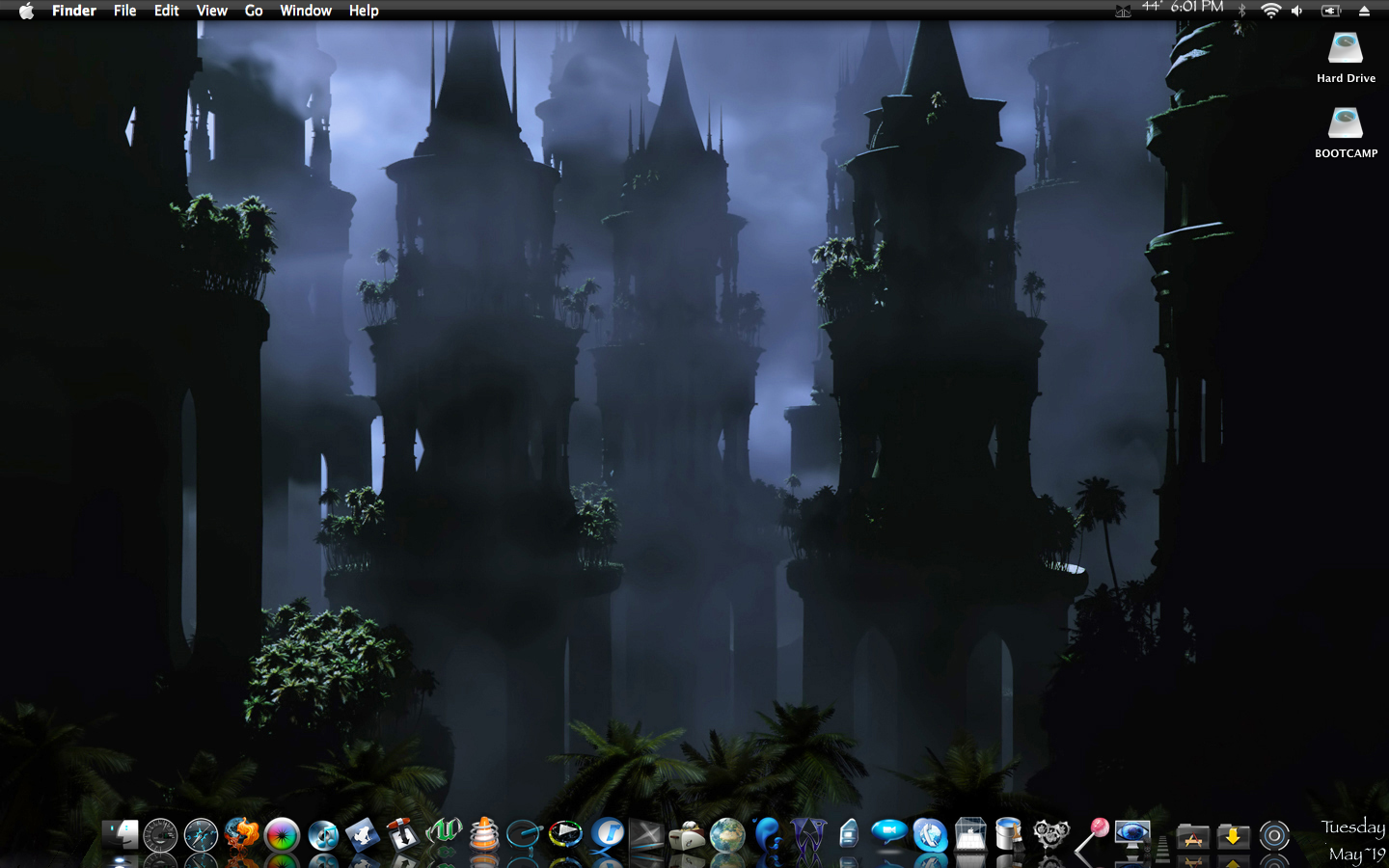Click the eject icon in menu bar
The width and height of the screenshot is (1389, 868).
[1364, 11]
